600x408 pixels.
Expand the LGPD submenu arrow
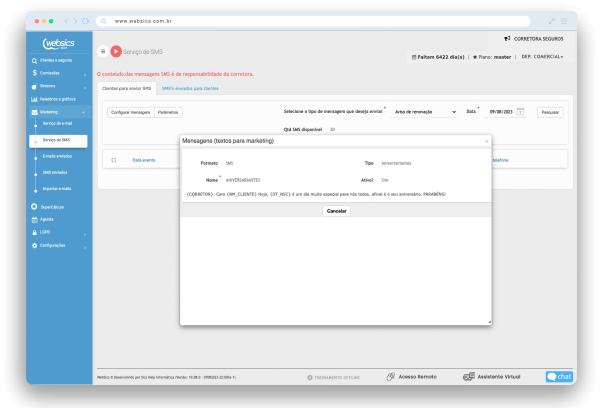(85, 234)
